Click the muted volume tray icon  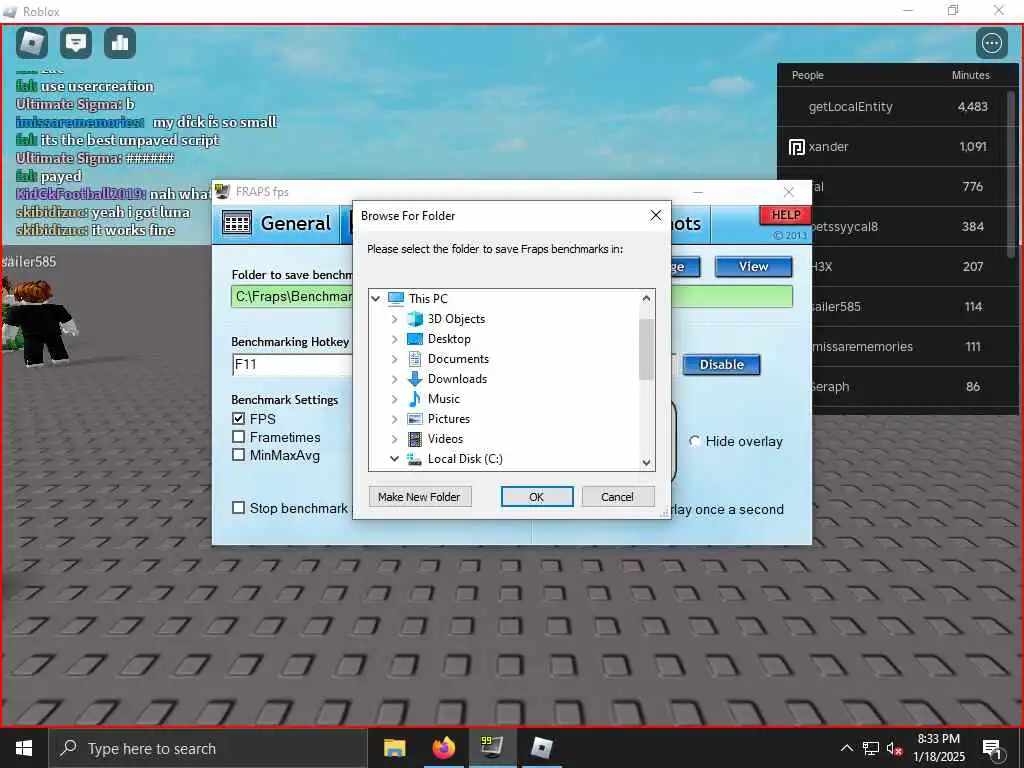(x=894, y=748)
